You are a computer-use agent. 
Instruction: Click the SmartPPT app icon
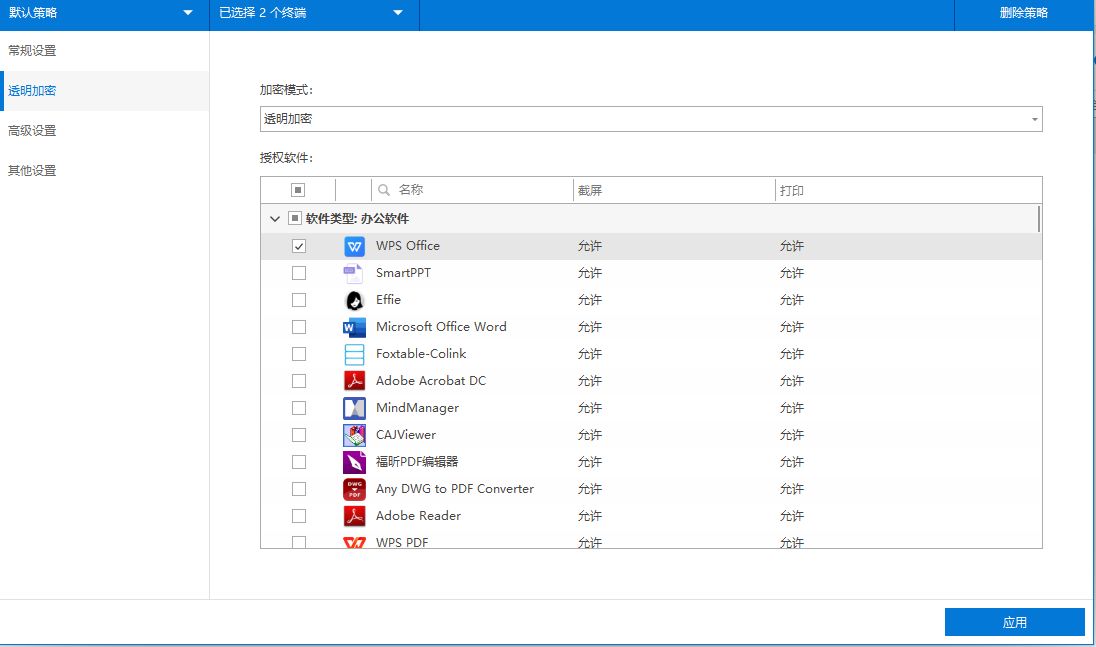pyautogui.click(x=354, y=273)
